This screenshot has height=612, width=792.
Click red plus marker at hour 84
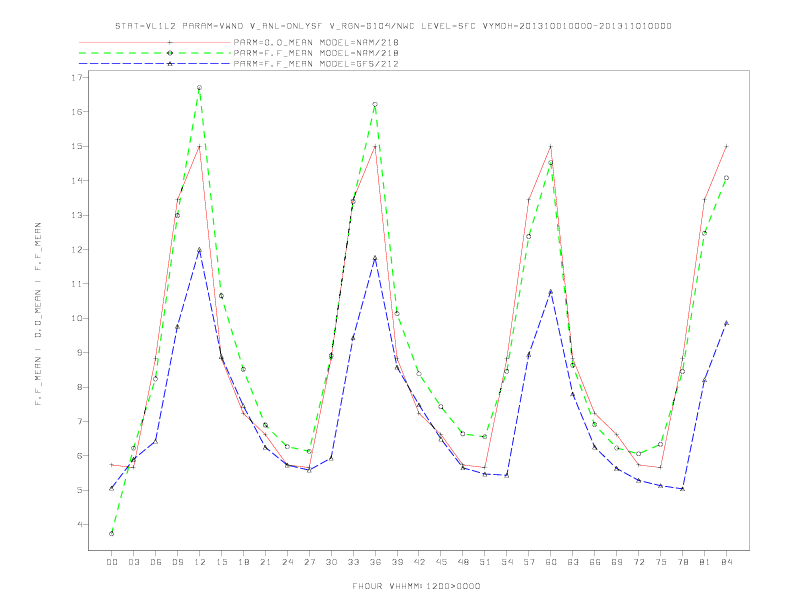[727, 146]
